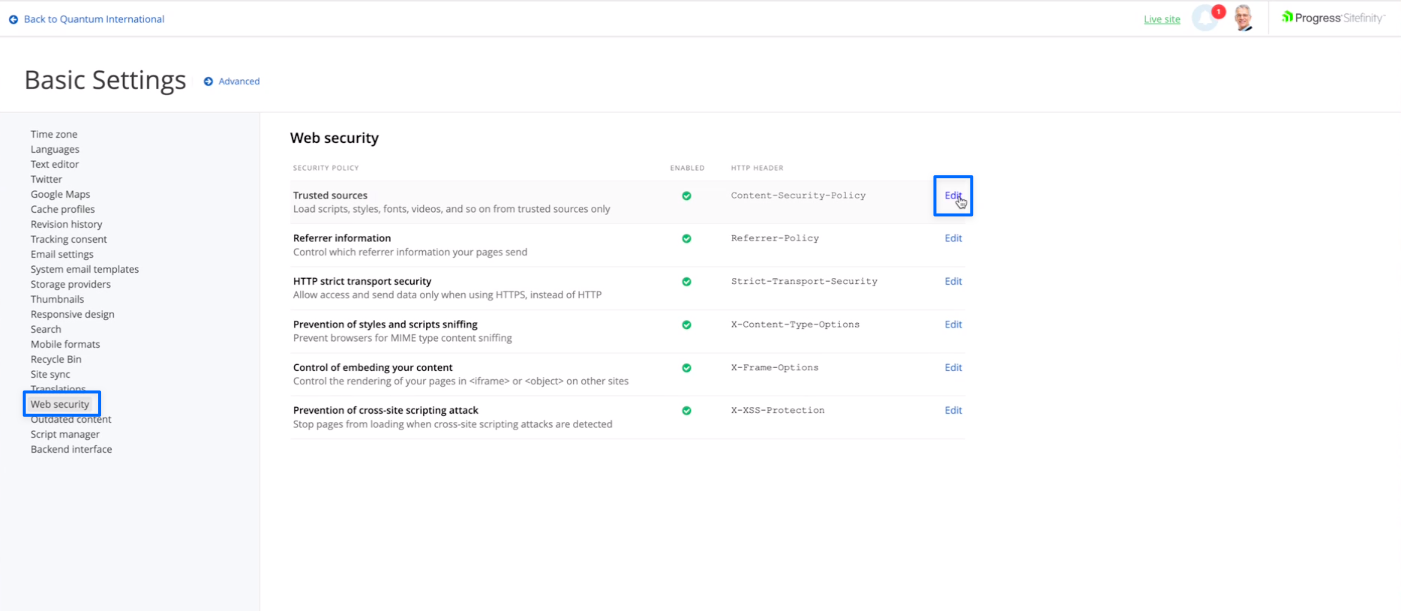Click the Referrer information policy title

342,239
